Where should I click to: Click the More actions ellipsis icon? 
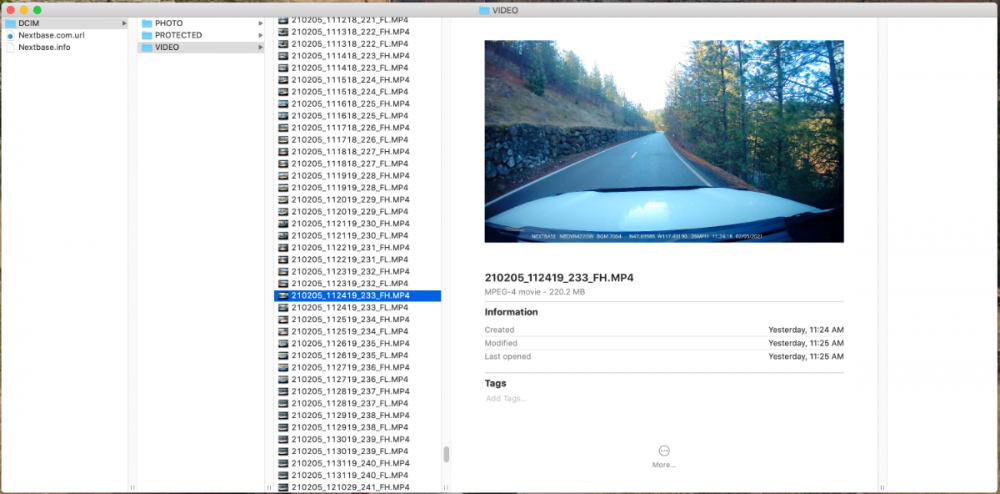pyautogui.click(x=664, y=451)
